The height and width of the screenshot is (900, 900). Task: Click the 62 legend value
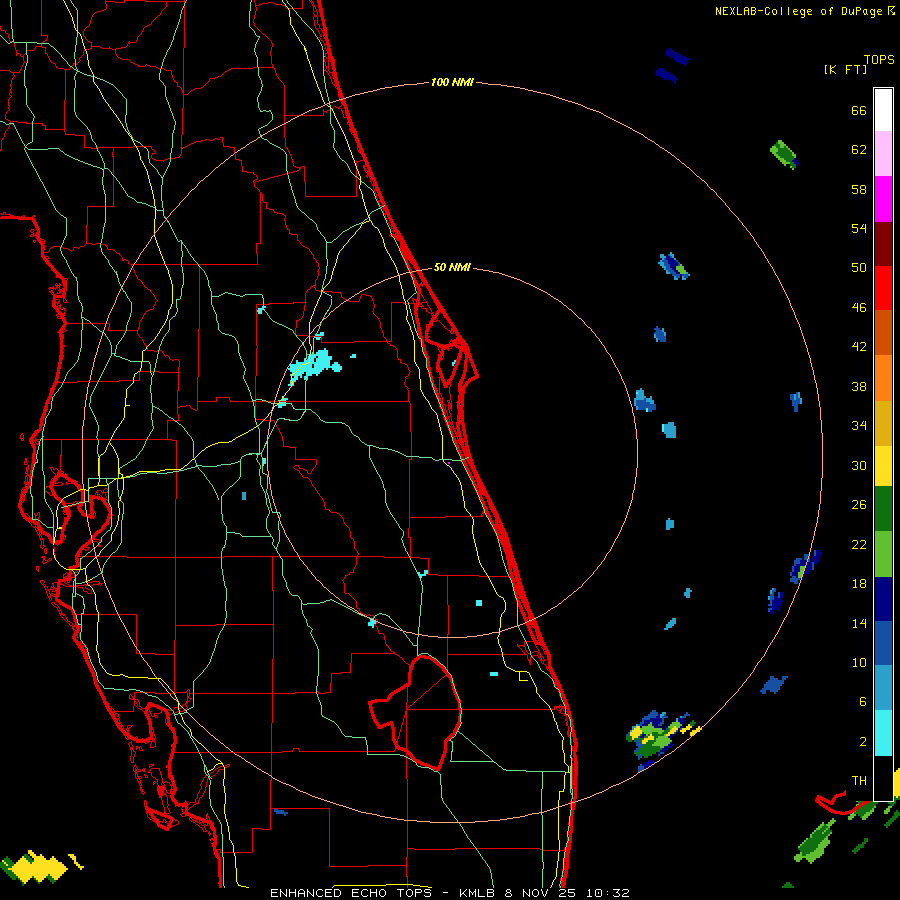pyautogui.click(x=859, y=150)
